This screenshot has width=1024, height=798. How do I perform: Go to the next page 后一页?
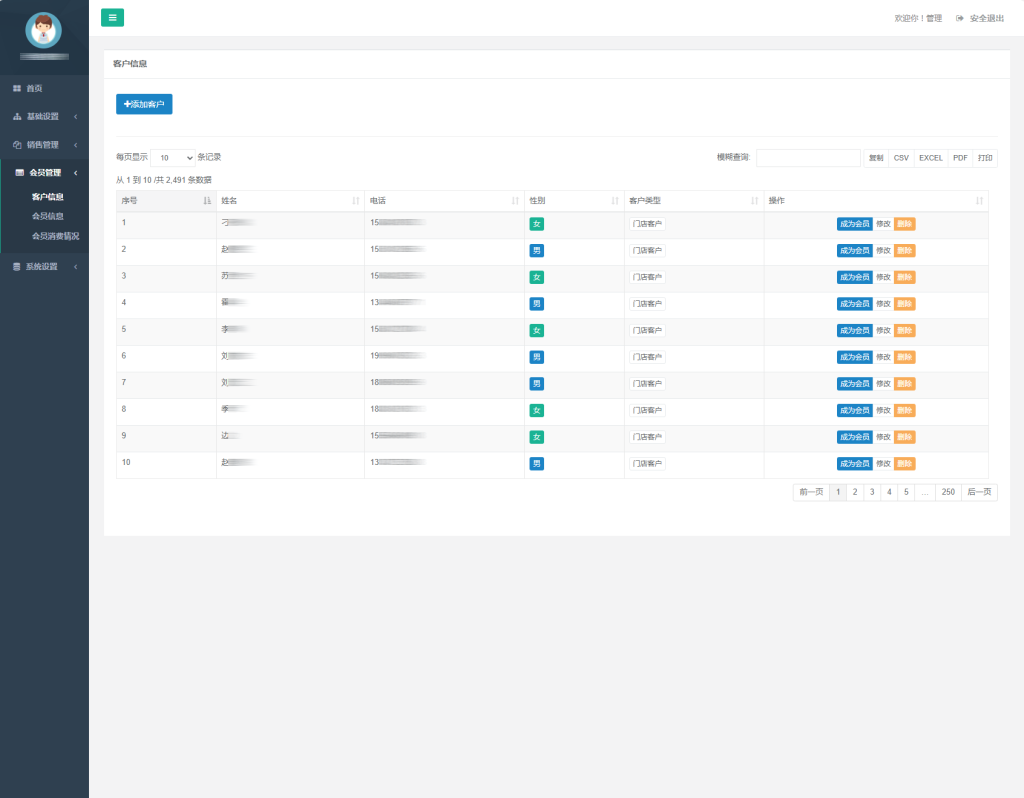(979, 492)
